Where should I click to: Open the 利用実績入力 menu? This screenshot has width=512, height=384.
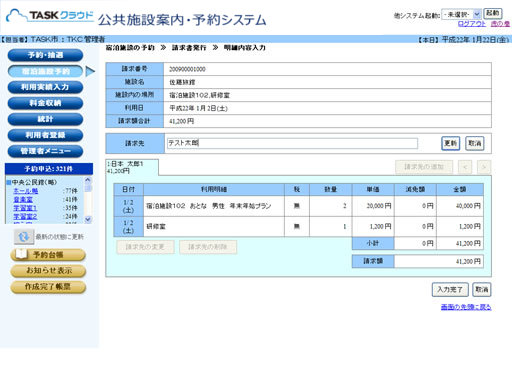pos(45,87)
